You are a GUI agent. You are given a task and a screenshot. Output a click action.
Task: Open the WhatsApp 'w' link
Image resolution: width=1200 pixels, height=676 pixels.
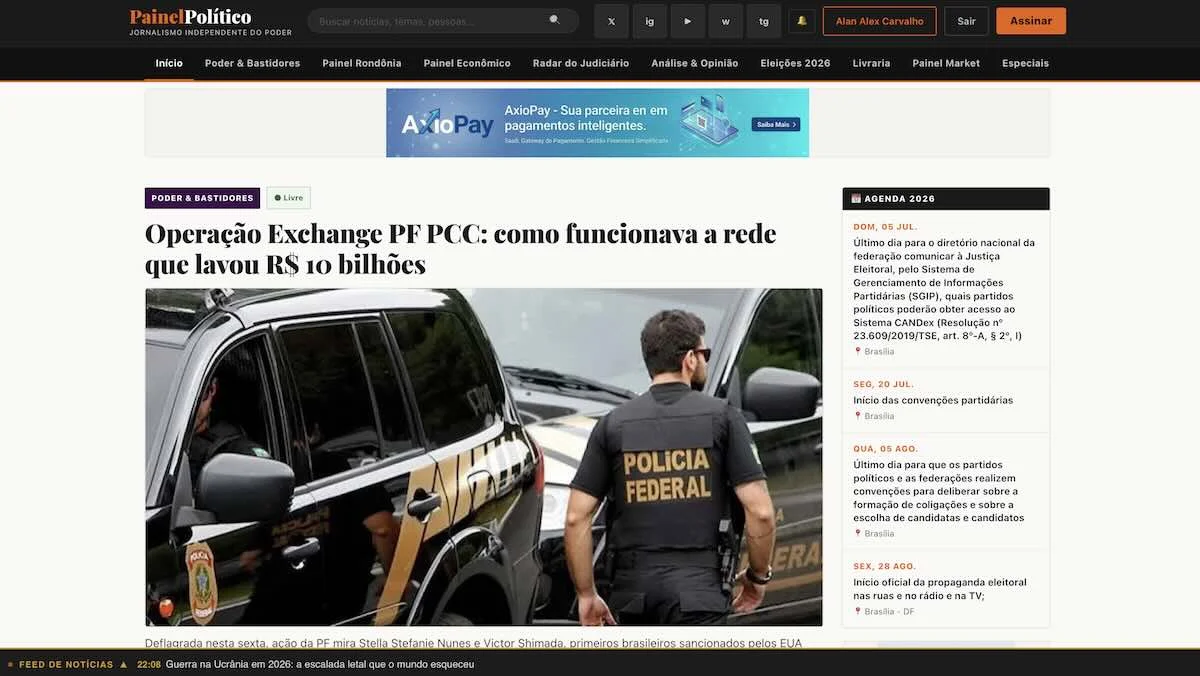tap(725, 21)
